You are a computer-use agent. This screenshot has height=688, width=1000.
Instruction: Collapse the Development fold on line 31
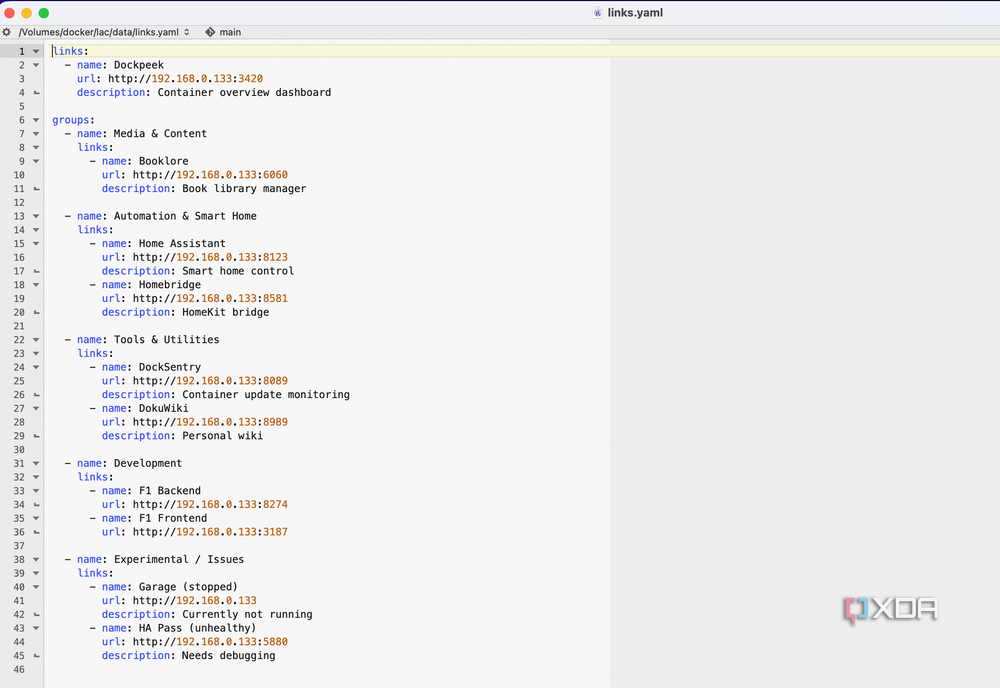(x=36, y=464)
